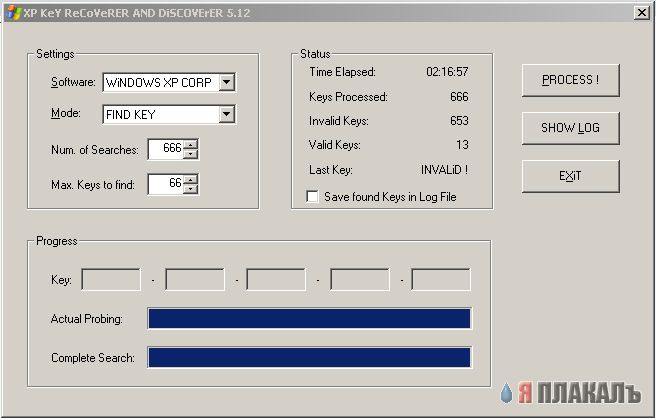656x418 pixels.
Task: Click the Complete Search: label
Action: click(x=93, y=358)
